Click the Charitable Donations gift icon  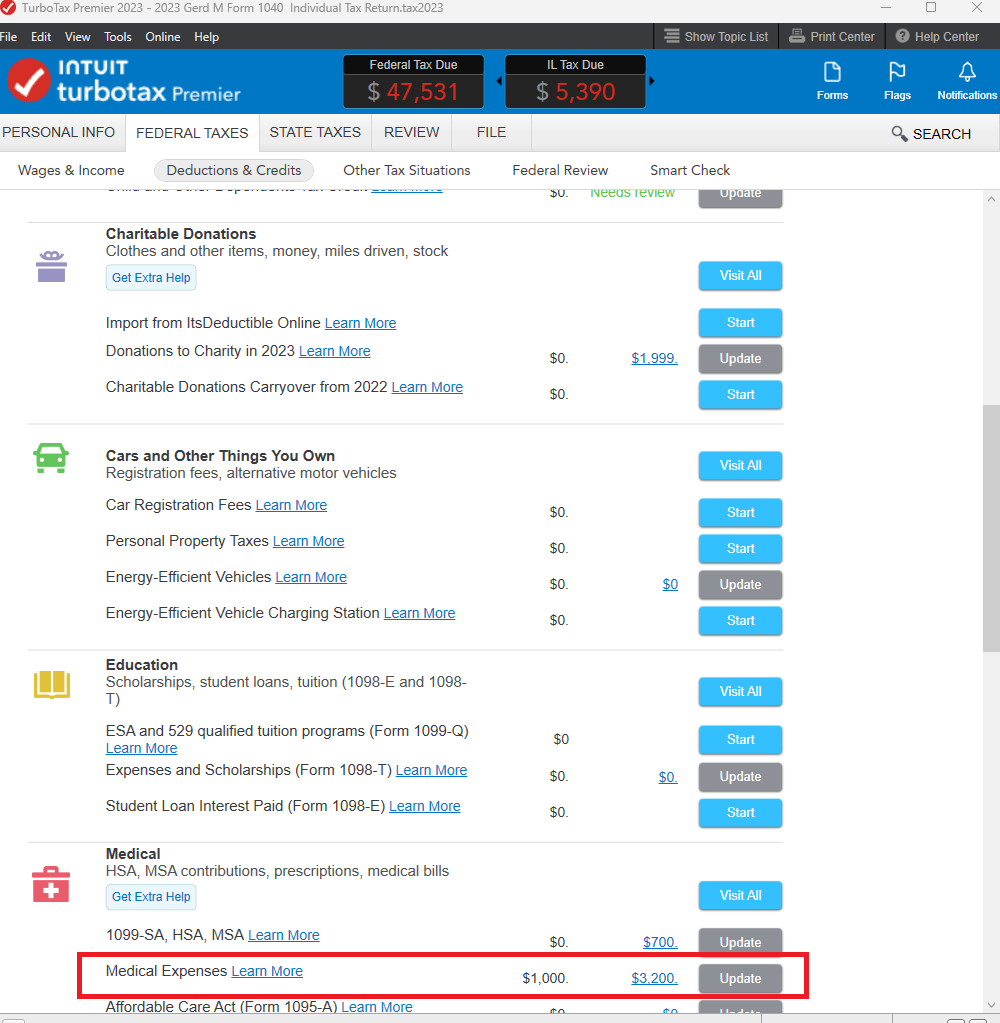coord(52,266)
